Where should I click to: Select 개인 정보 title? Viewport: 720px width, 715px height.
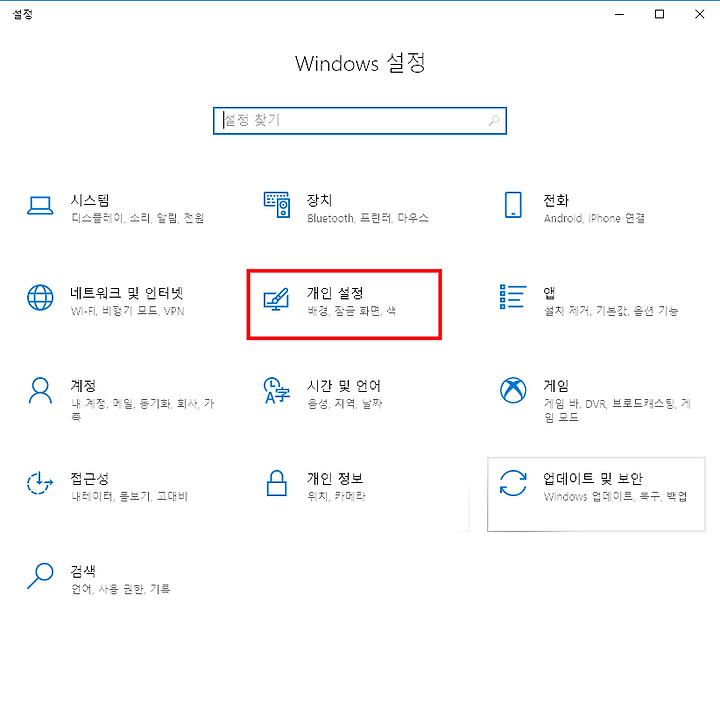point(335,479)
